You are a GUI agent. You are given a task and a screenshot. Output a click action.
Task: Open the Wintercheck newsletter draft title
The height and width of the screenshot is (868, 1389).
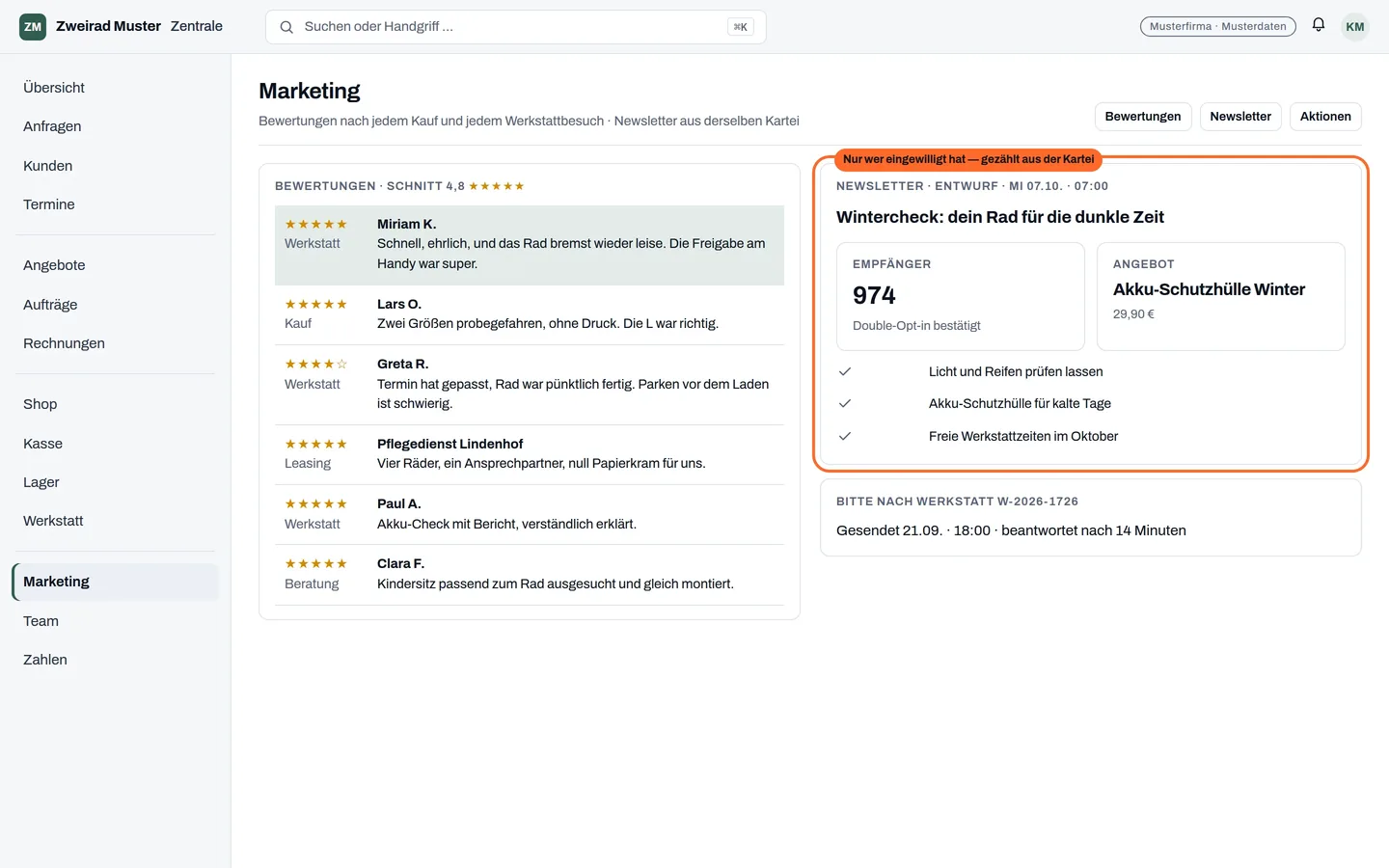pos(1000,217)
